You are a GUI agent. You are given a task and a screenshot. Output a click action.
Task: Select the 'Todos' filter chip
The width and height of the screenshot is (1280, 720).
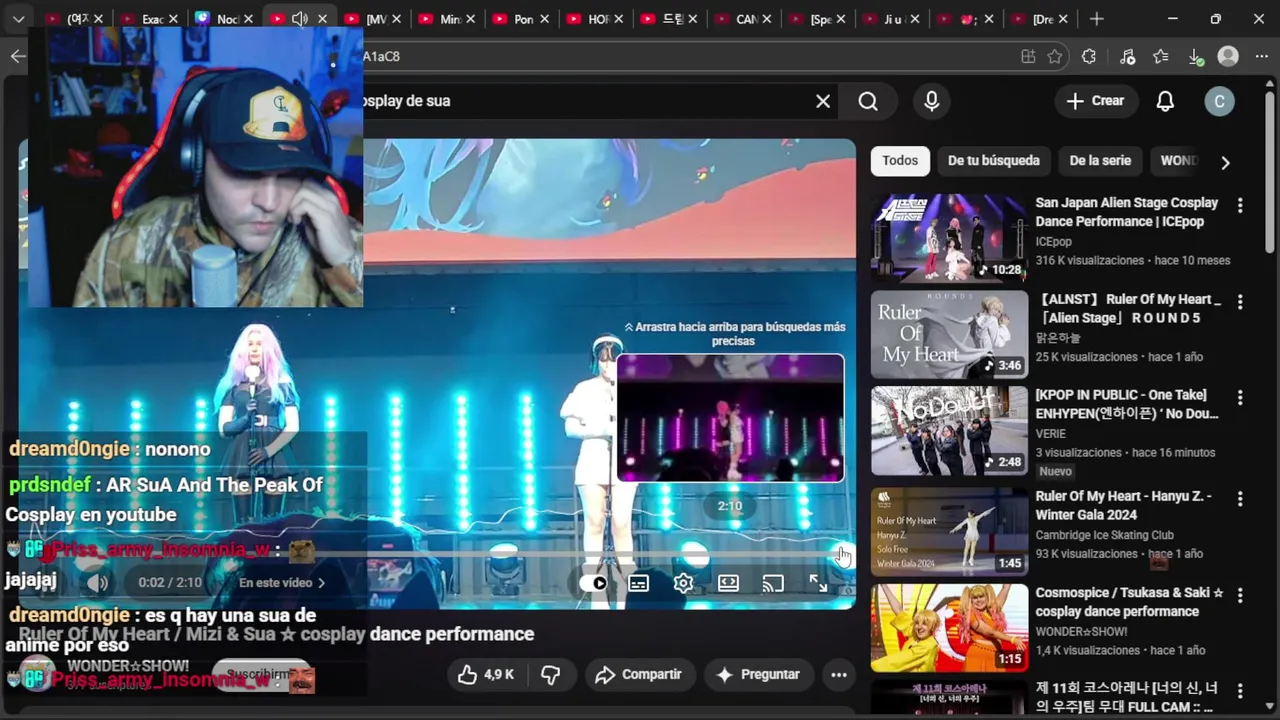(900, 160)
